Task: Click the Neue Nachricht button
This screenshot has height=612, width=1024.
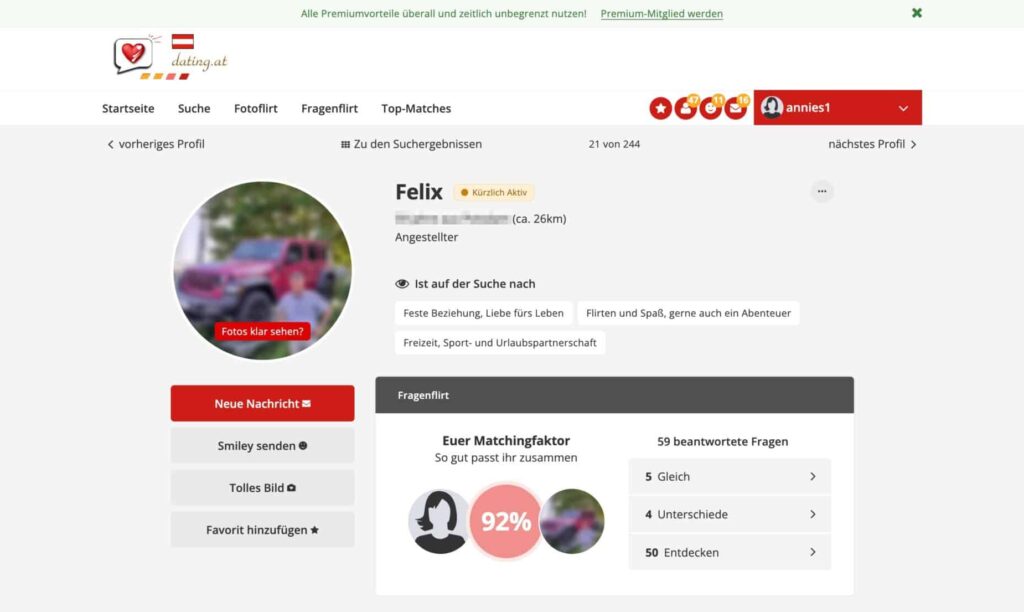Action: pos(263,404)
